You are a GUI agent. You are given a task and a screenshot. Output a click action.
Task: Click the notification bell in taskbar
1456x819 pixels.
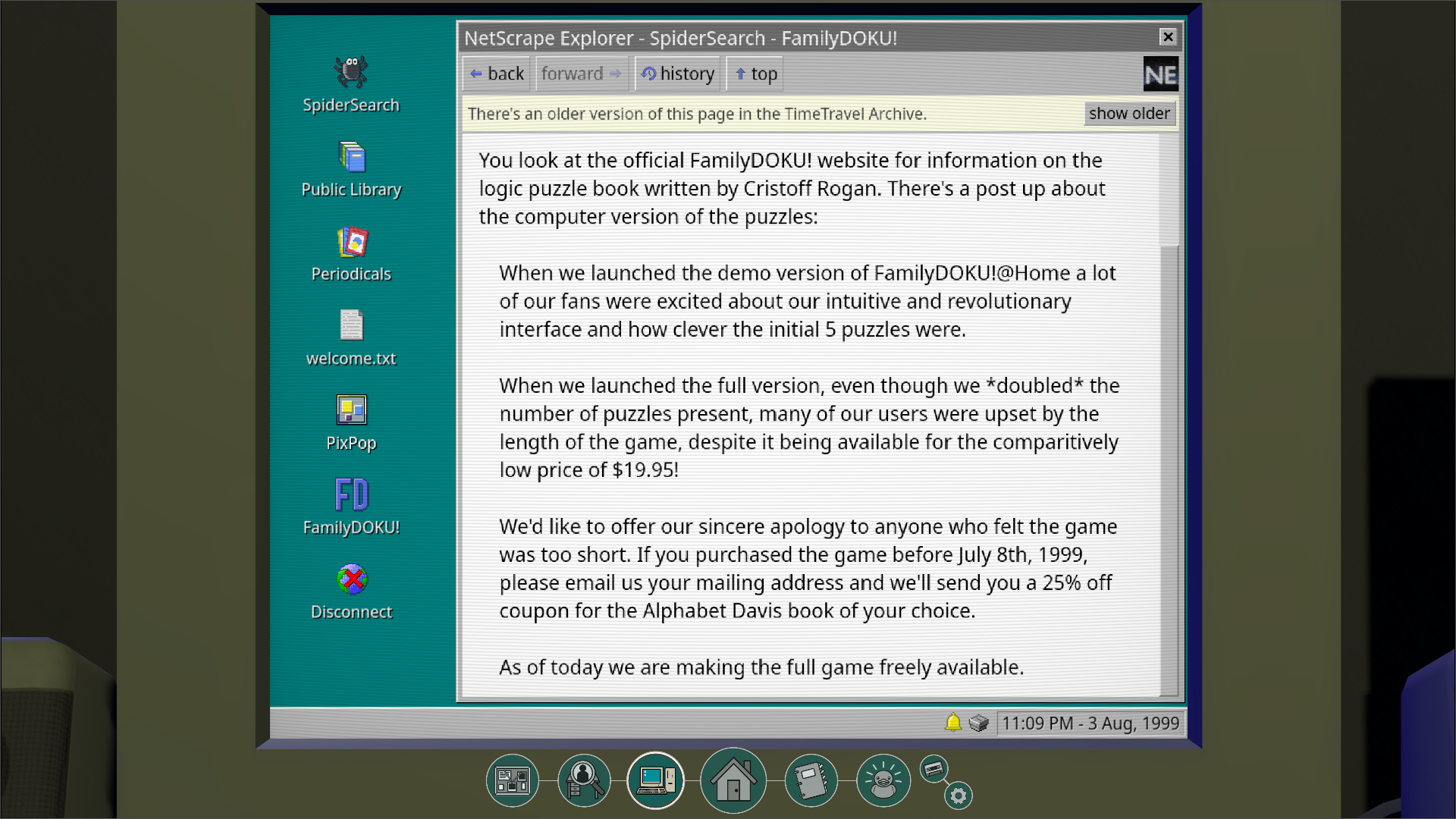click(x=953, y=723)
